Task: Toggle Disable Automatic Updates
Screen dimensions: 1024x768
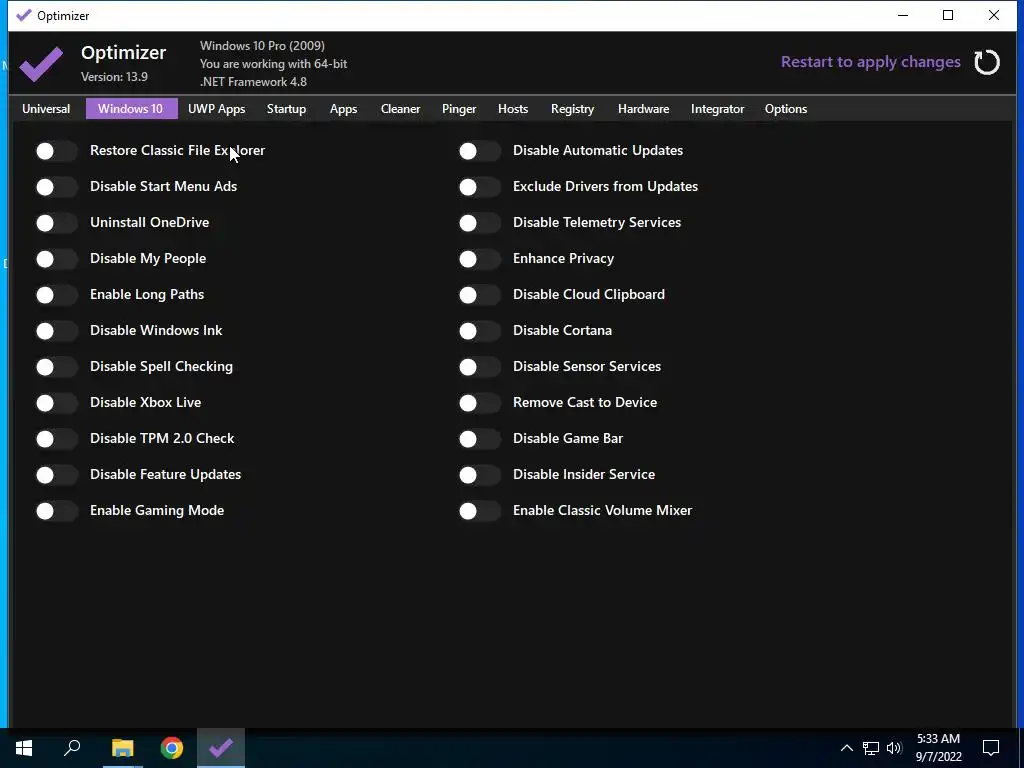Action: pos(479,151)
